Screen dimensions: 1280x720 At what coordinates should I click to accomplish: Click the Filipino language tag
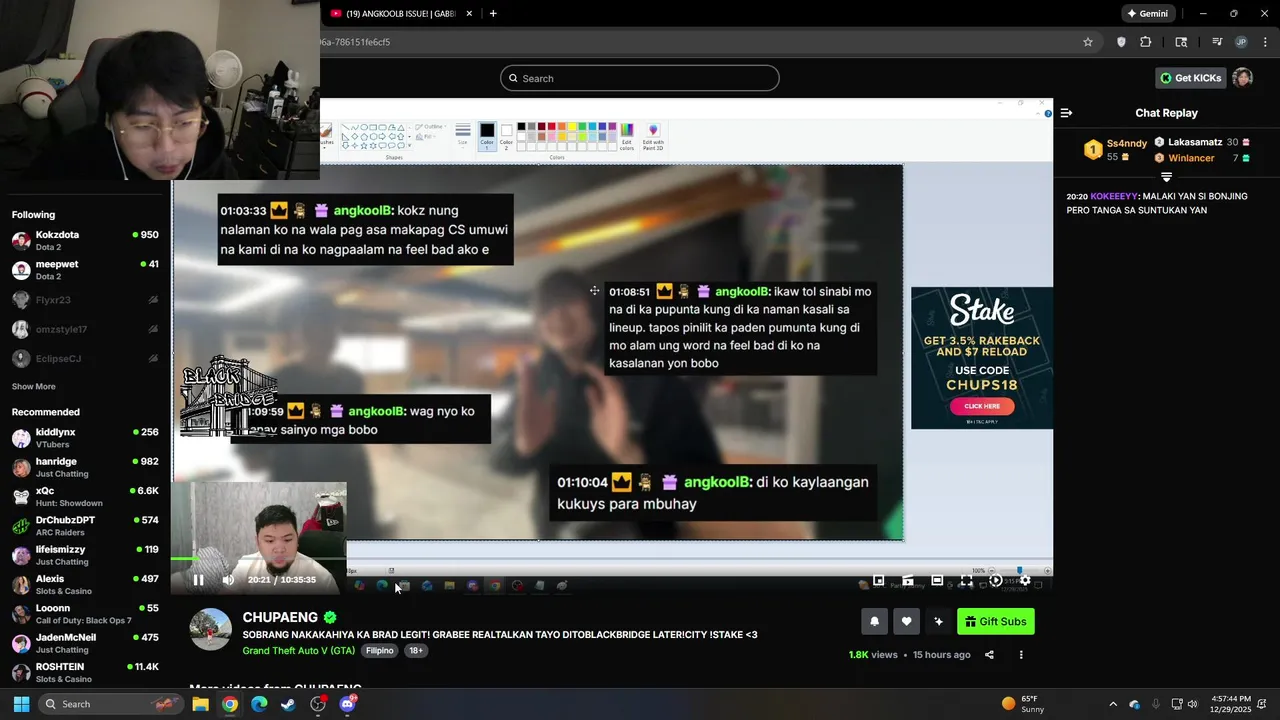380,650
